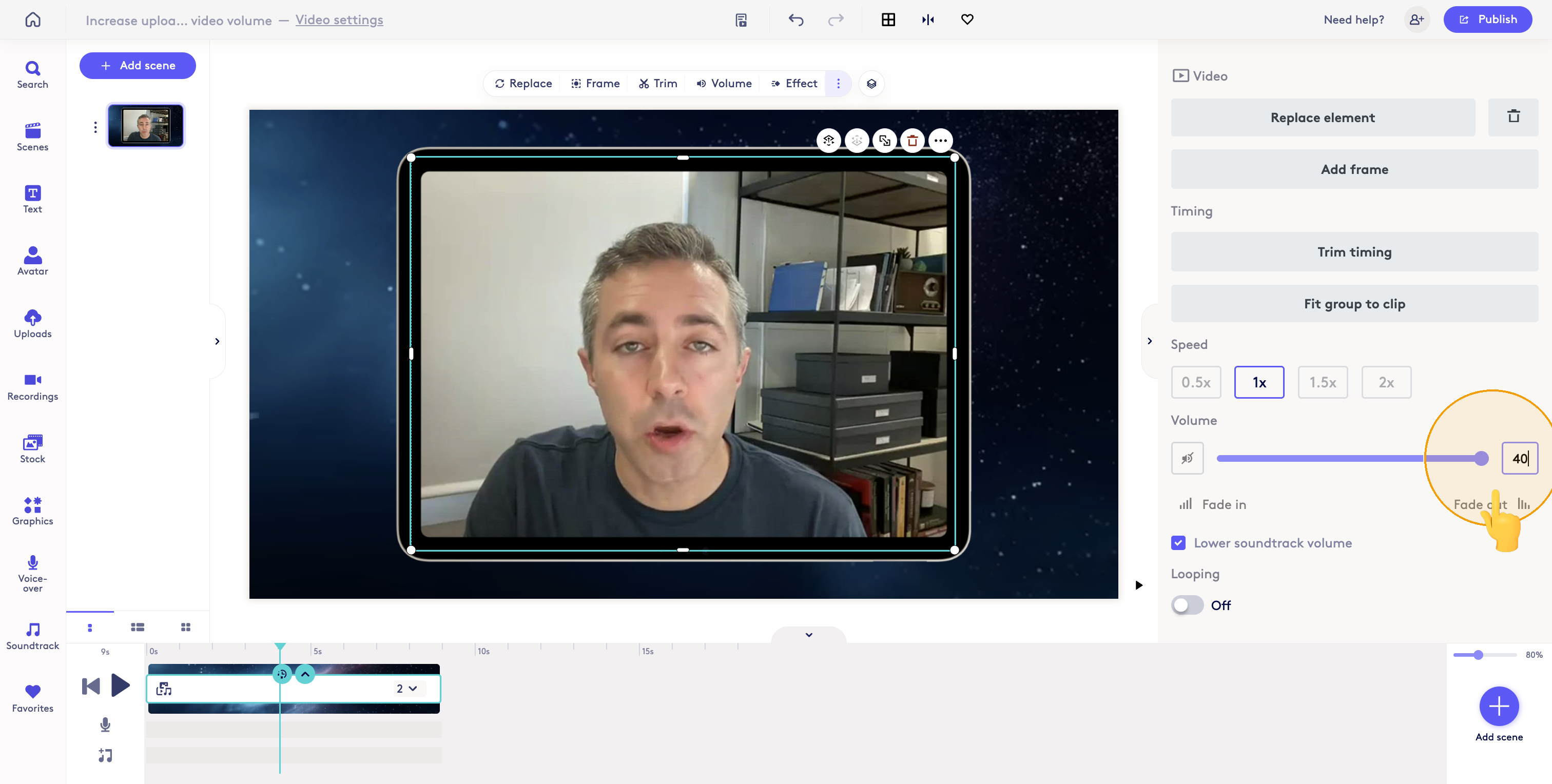This screenshot has height=784, width=1552.
Task: Open the Graphics sidebar panel
Action: 32,511
